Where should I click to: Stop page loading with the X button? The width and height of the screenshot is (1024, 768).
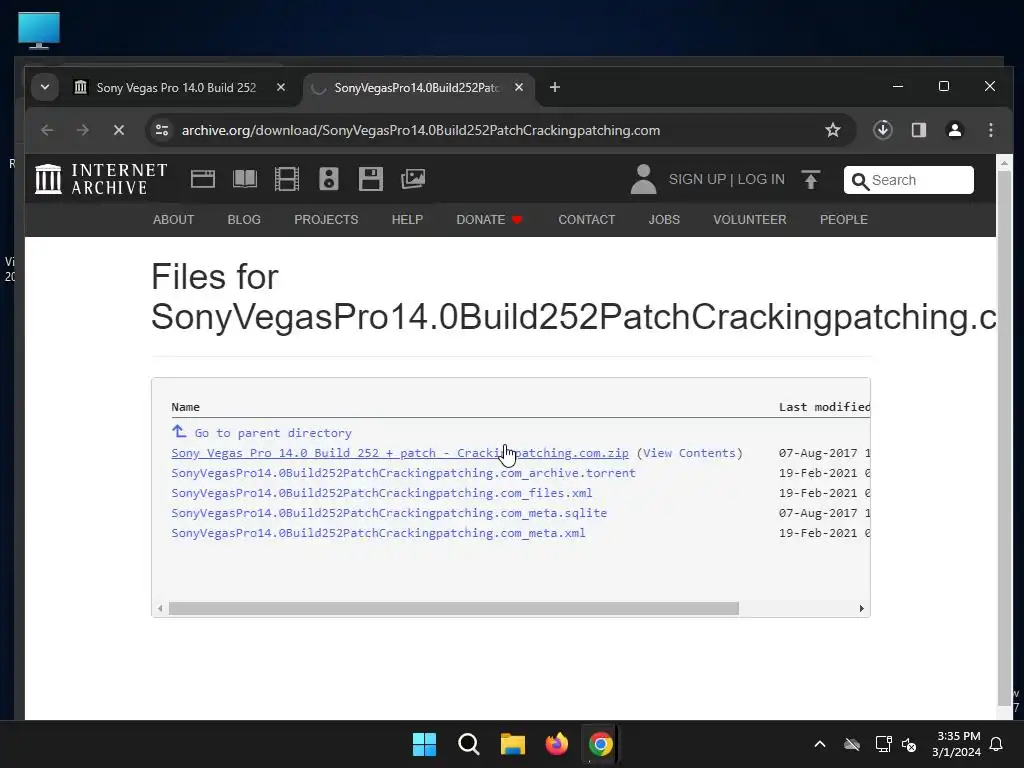point(119,130)
